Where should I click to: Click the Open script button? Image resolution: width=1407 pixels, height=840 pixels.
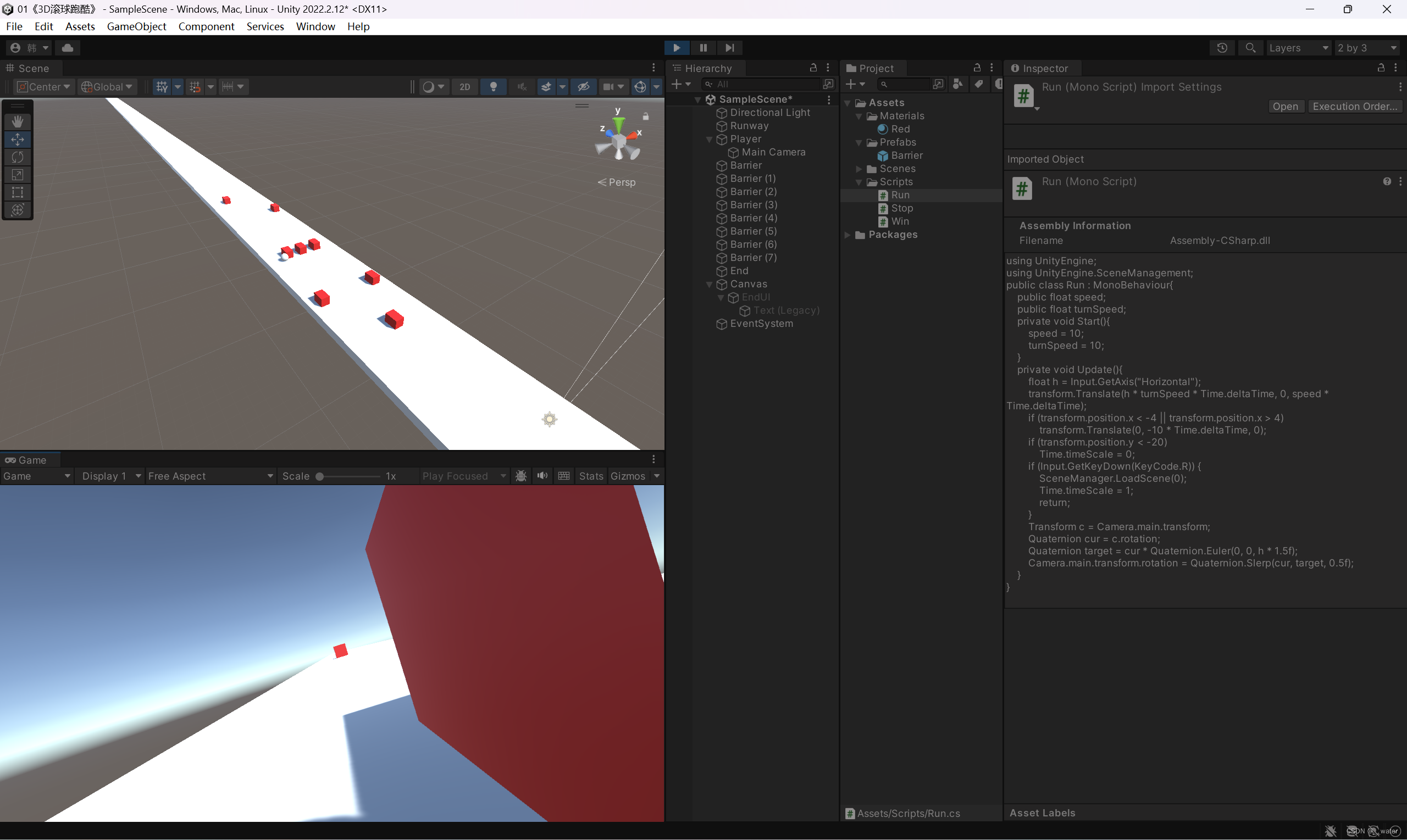tap(1284, 106)
